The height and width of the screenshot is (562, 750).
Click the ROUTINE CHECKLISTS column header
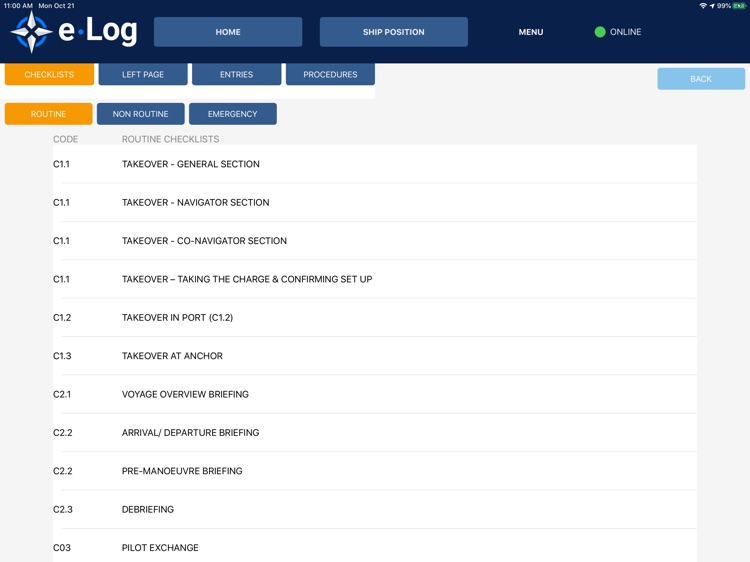click(170, 139)
